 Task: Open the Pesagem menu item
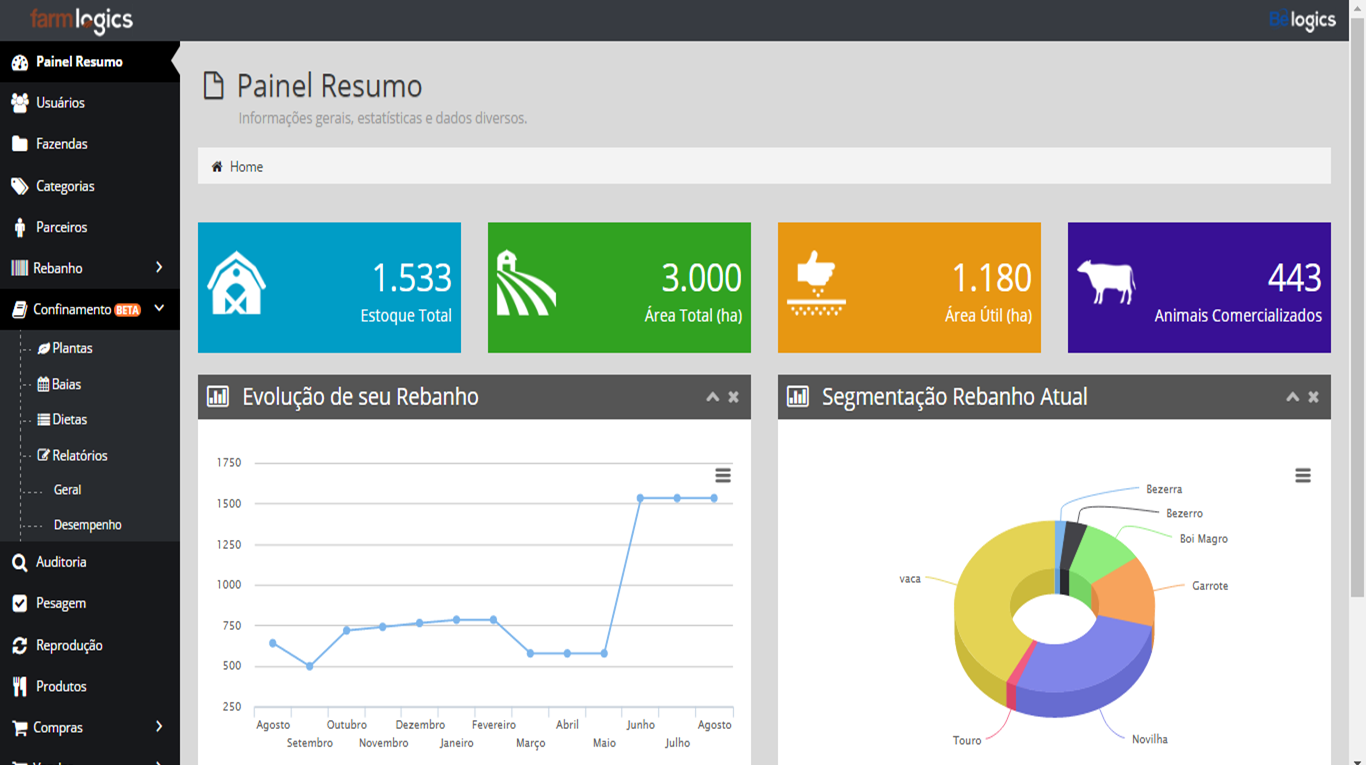61,604
